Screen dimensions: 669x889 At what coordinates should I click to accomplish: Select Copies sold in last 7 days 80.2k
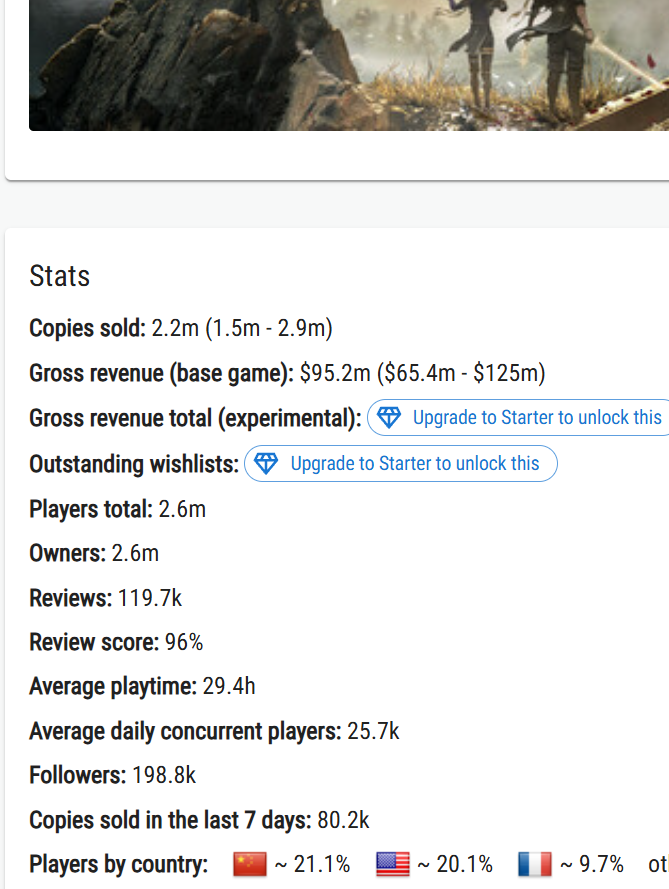344,820
